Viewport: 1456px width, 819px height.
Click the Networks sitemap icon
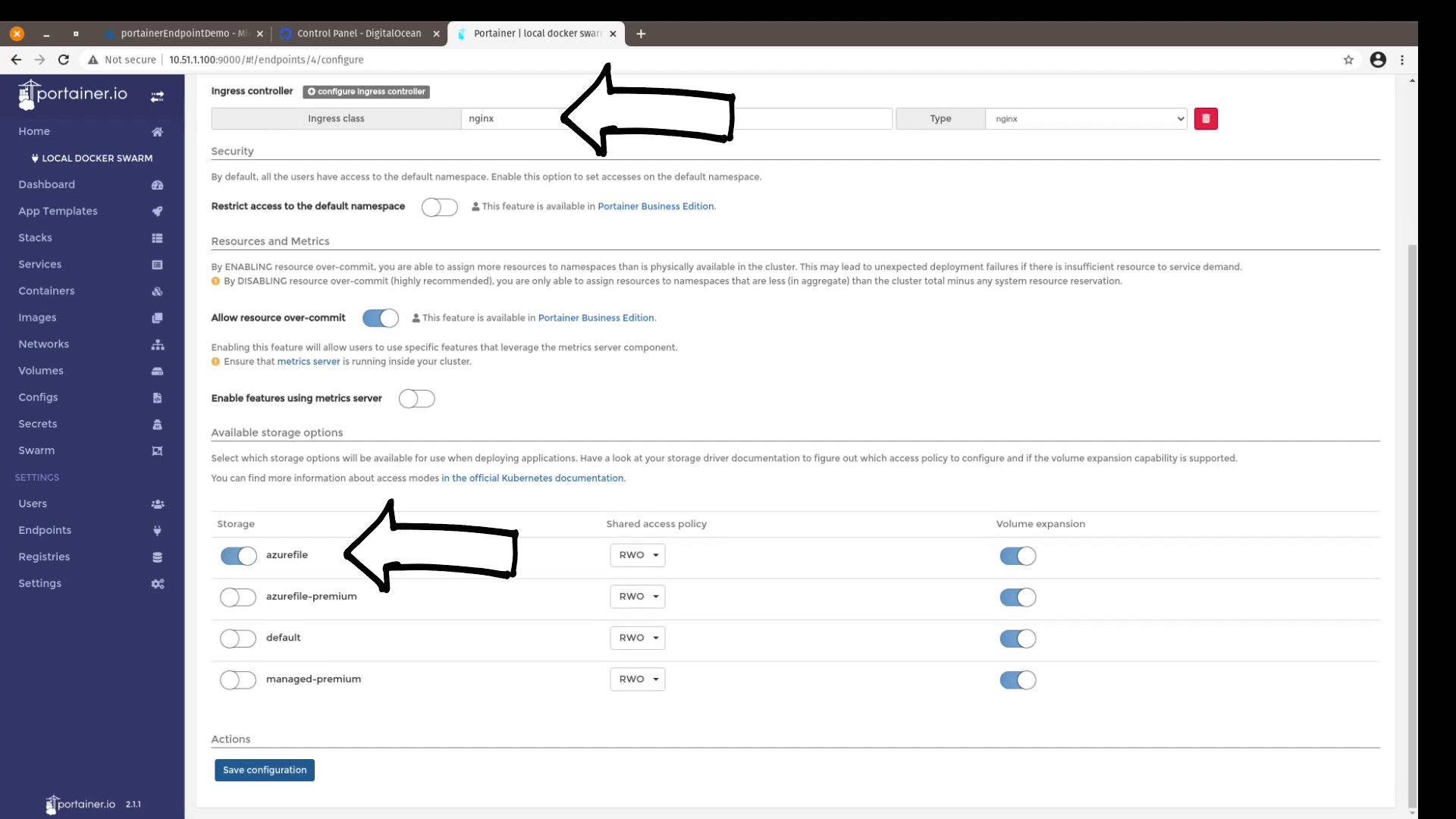click(157, 344)
